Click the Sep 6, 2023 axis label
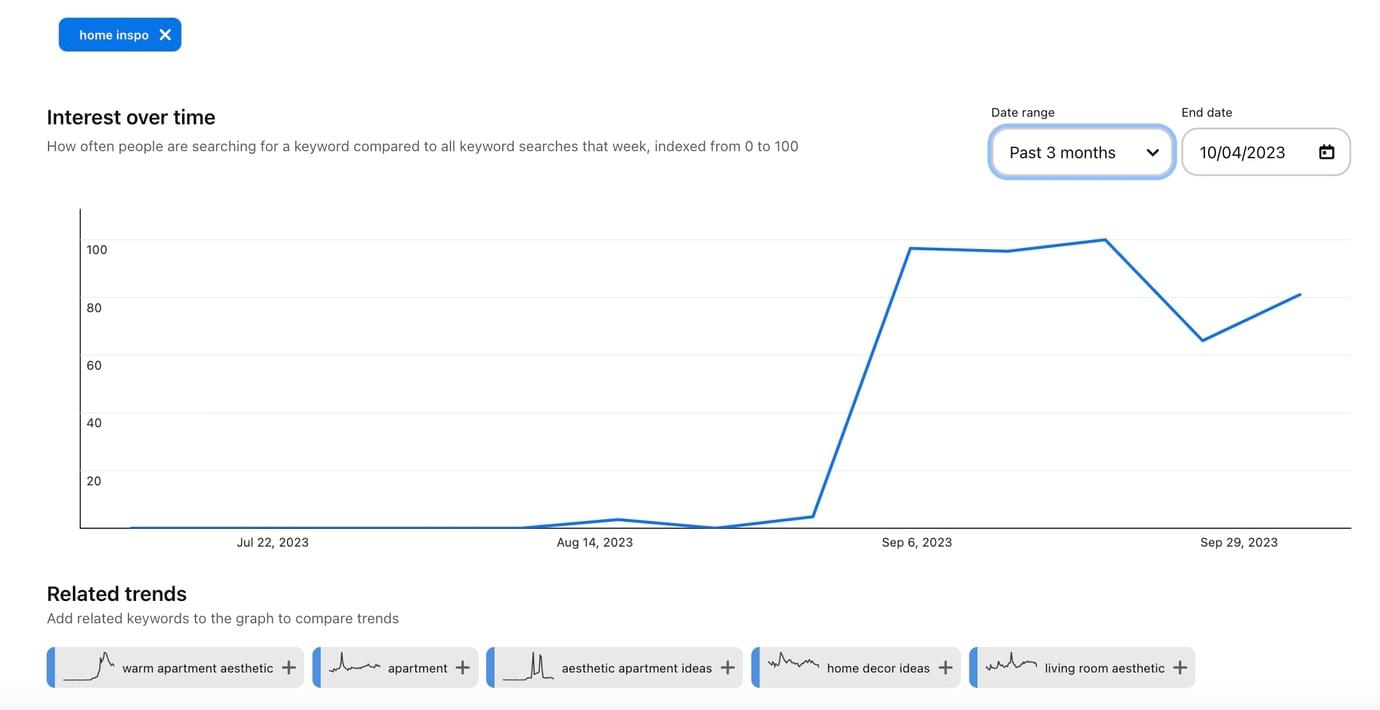Screen dimensions: 1380x710 point(917,542)
